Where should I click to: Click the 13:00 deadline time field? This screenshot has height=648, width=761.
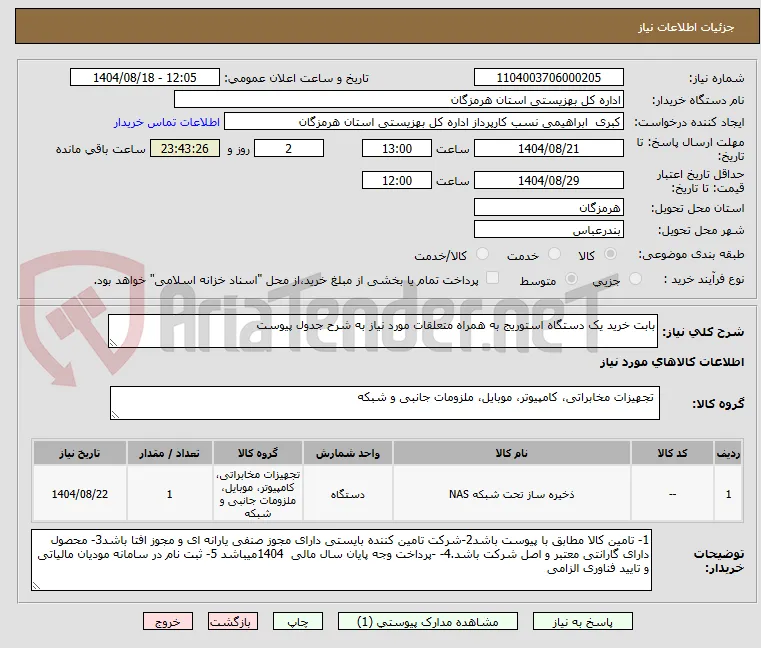(397, 149)
